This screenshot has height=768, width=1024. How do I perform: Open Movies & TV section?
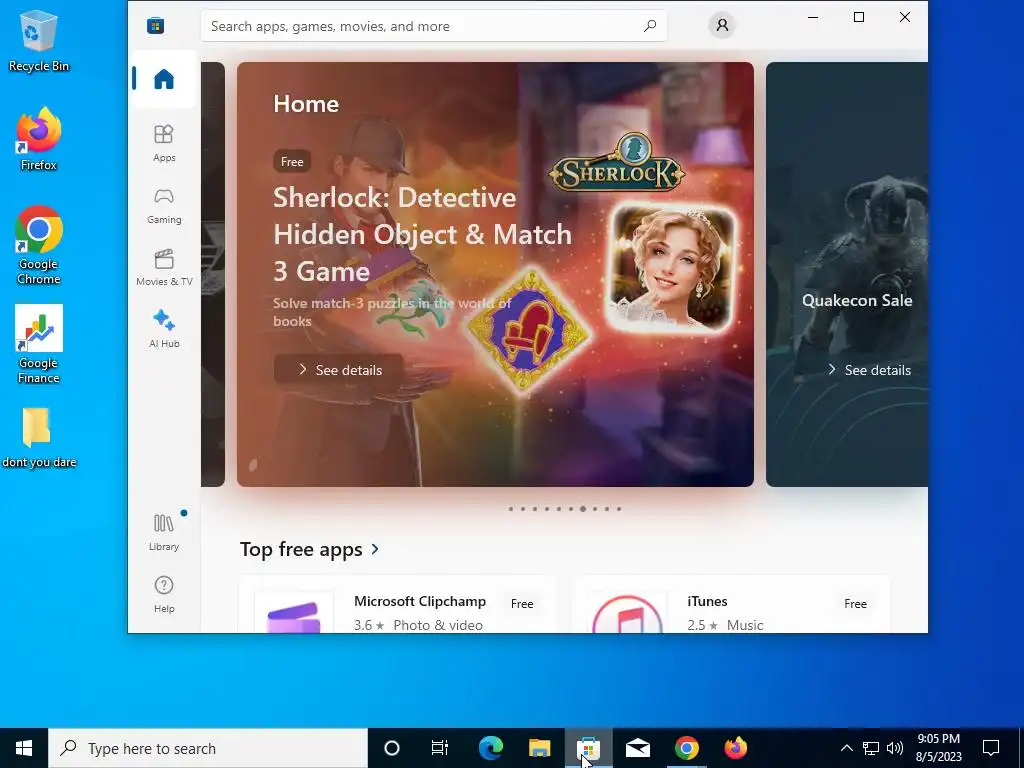(164, 267)
